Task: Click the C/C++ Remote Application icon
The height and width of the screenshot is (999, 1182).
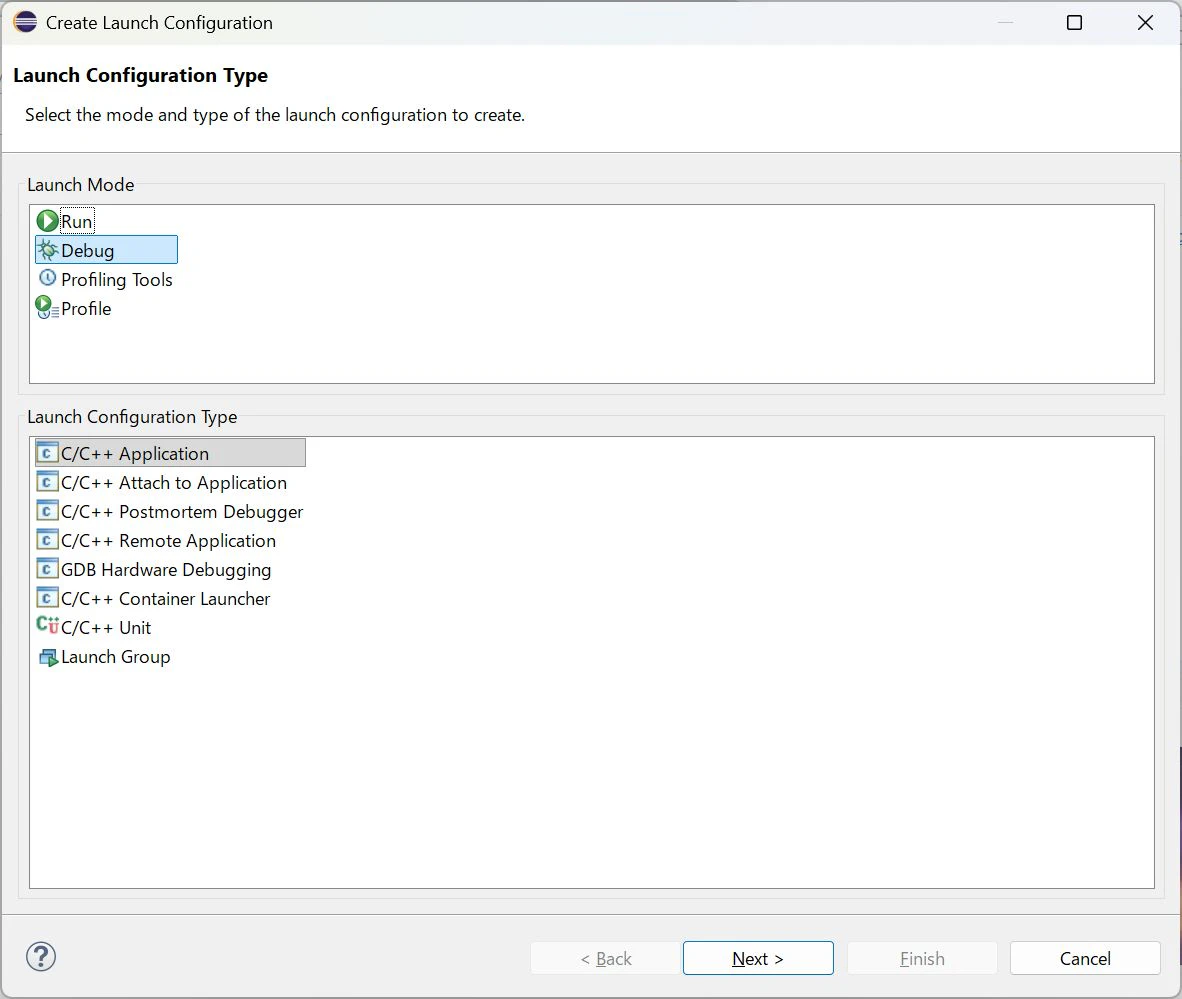Action: pyautogui.click(x=47, y=540)
